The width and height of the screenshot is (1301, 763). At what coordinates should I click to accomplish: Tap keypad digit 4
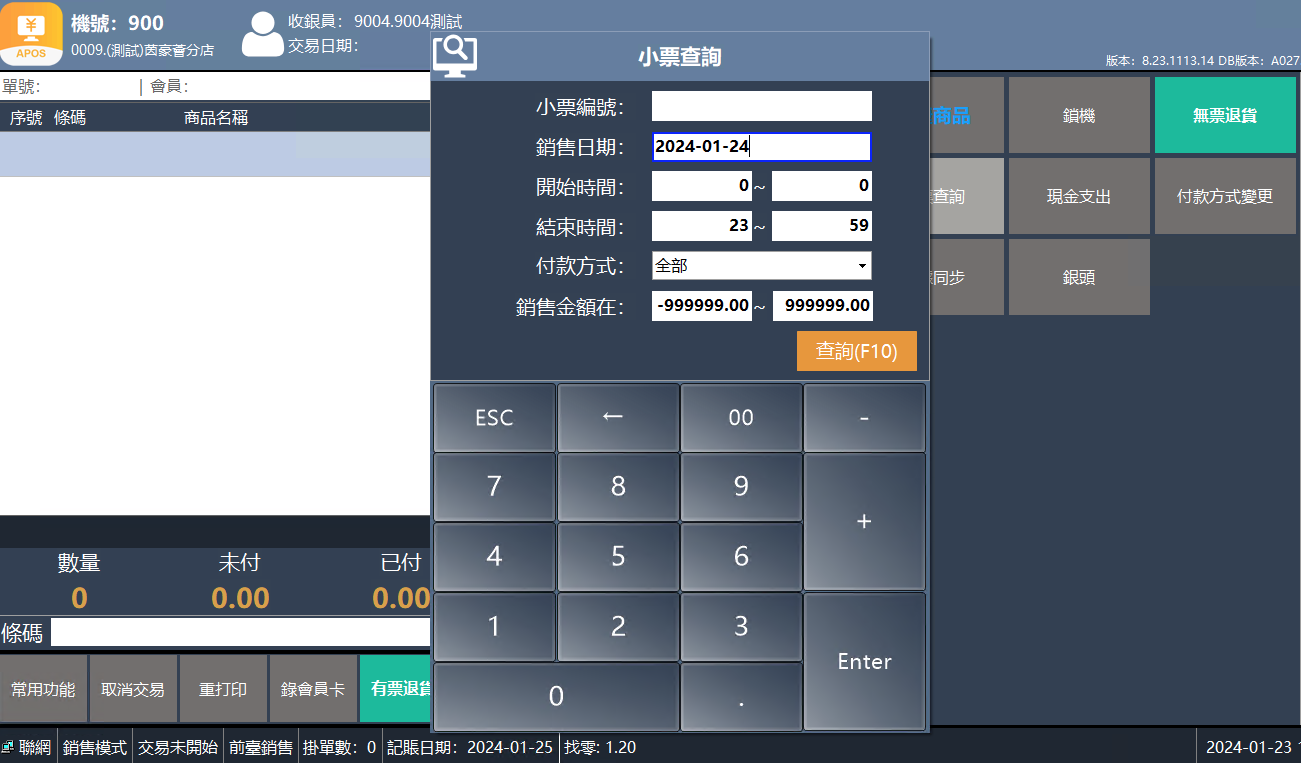pos(494,557)
